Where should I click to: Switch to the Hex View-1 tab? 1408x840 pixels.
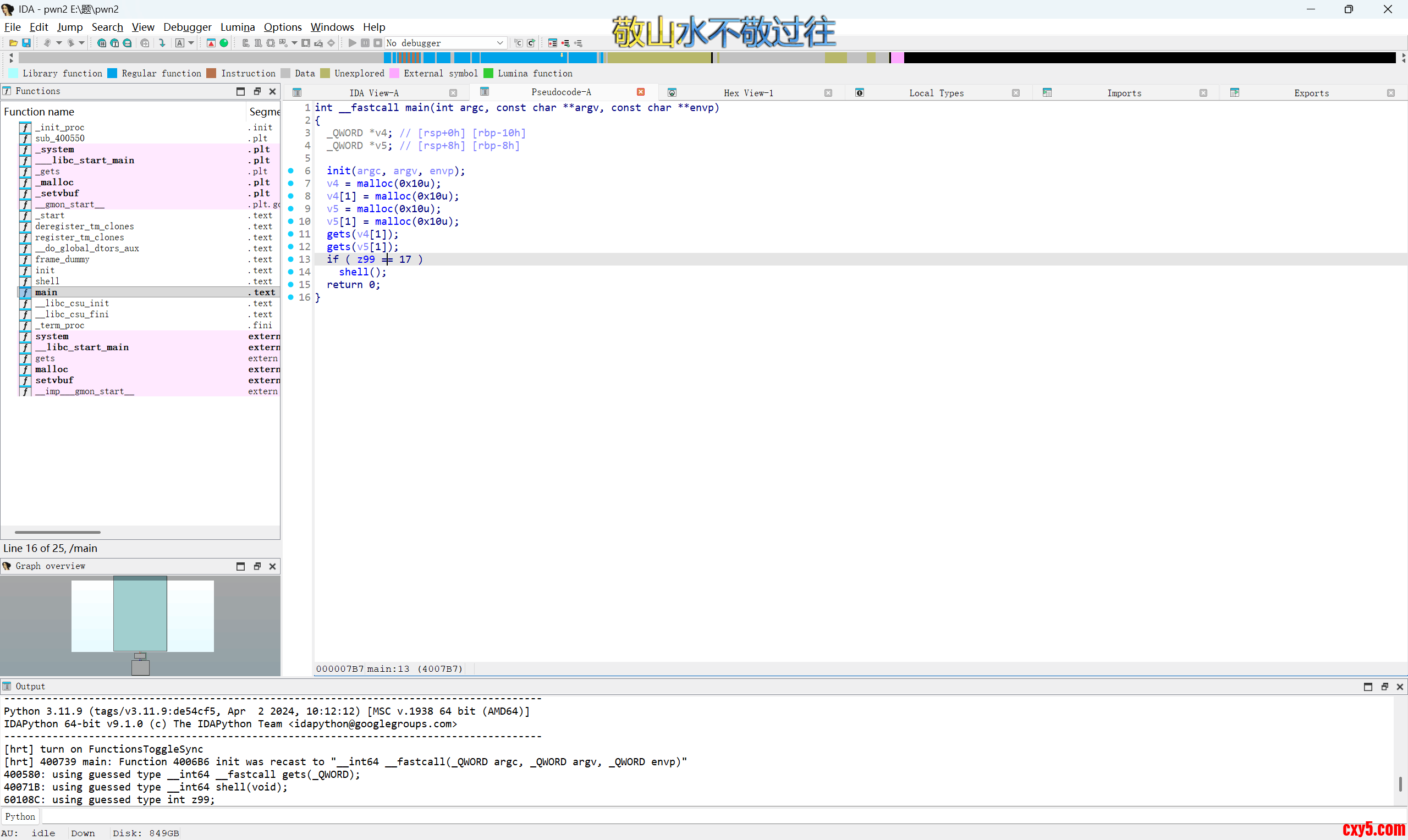pos(748,93)
